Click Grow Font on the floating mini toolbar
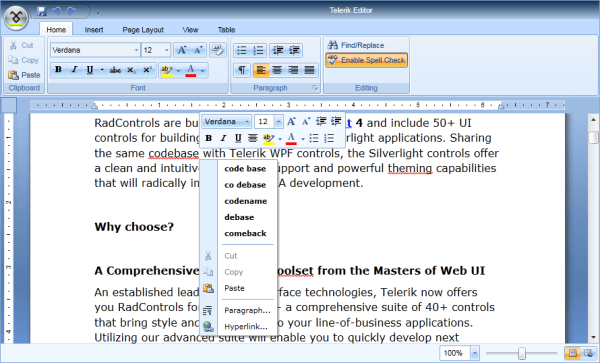The width and height of the screenshot is (600, 363). [x=291, y=122]
